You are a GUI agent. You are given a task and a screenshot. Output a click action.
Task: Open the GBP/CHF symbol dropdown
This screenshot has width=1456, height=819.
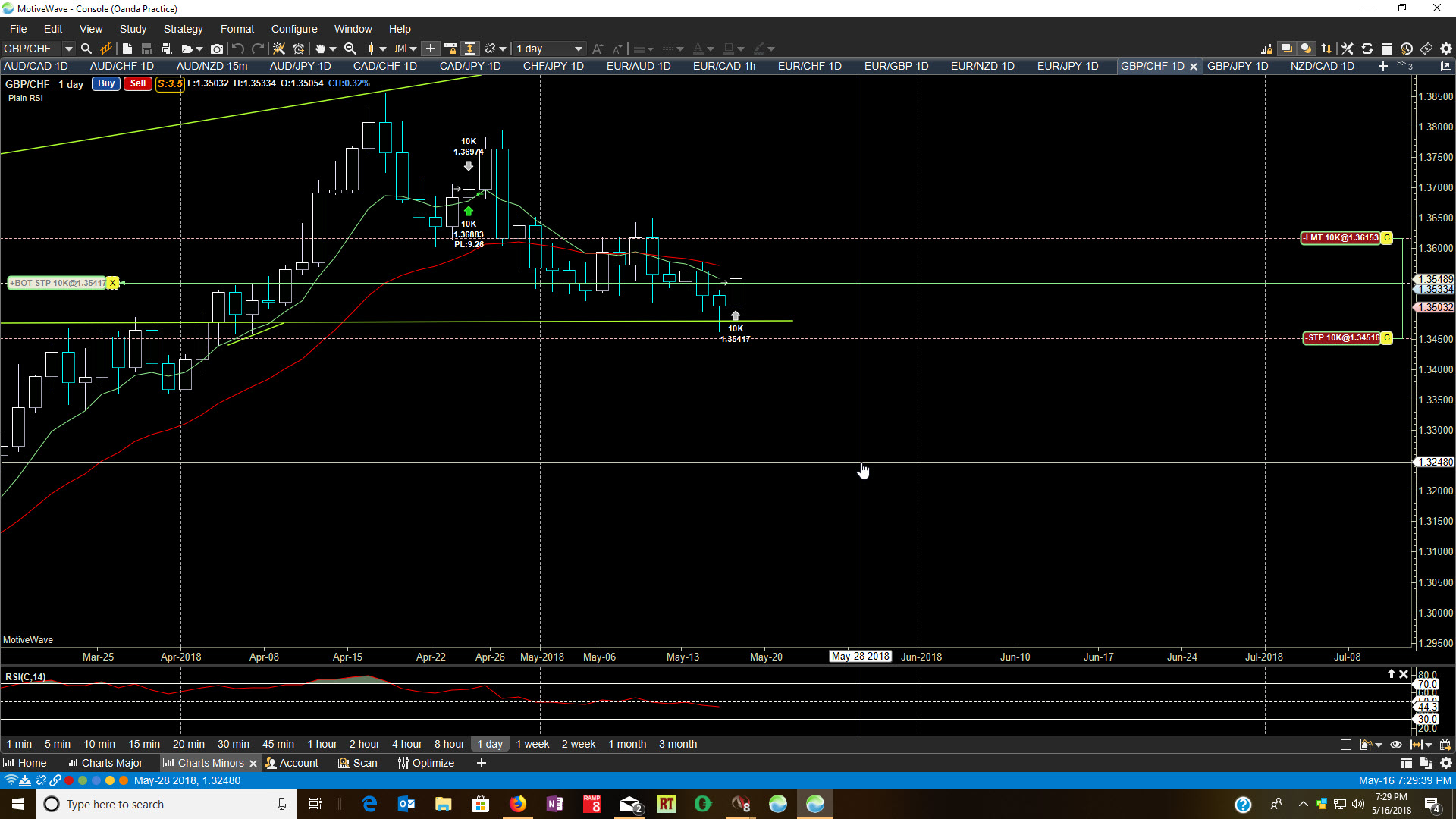click(68, 49)
